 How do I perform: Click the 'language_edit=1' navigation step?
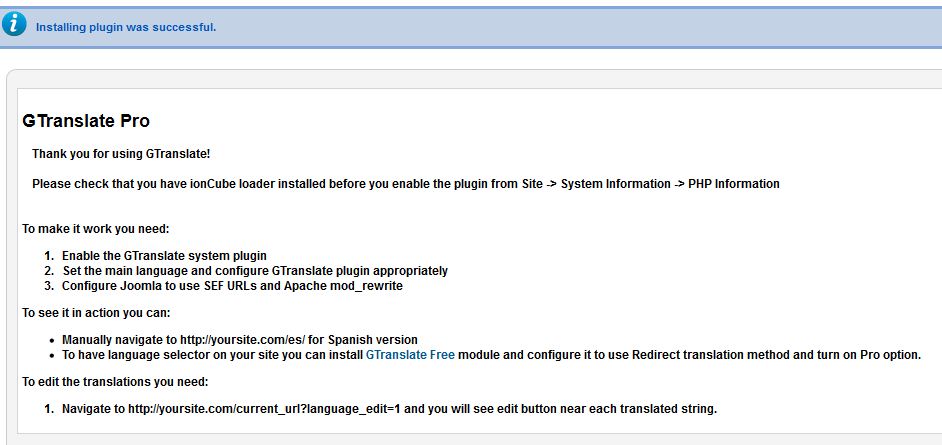[389, 410]
